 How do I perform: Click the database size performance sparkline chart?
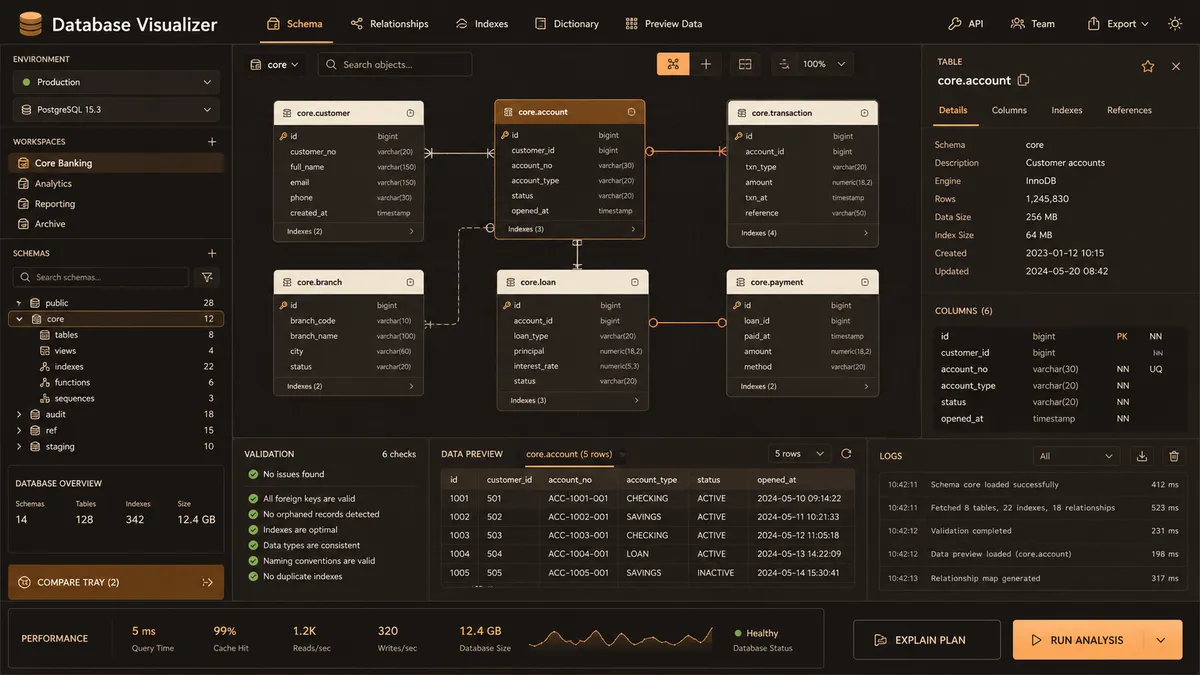coord(620,638)
